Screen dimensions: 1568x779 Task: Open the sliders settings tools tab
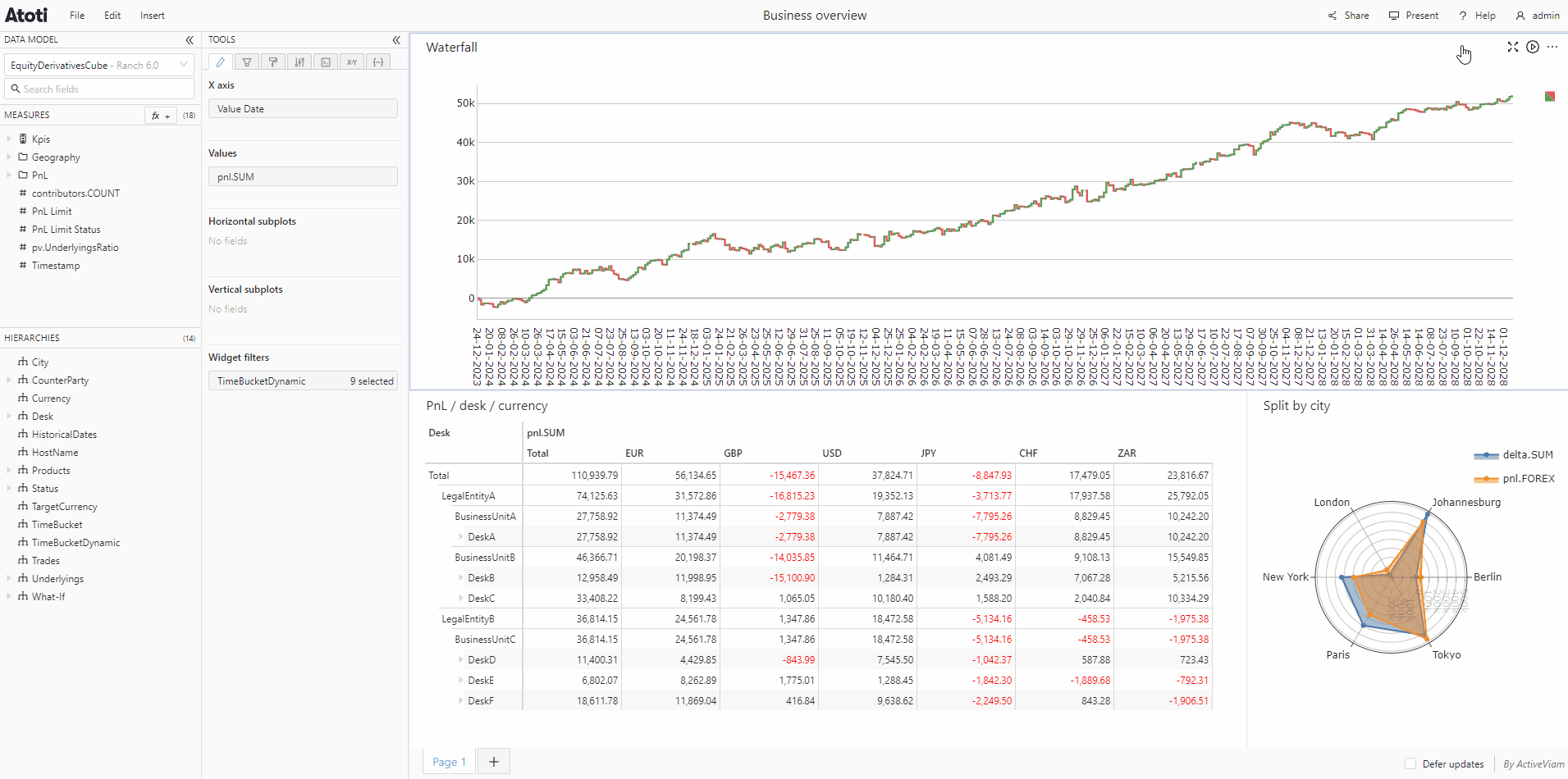pyautogui.click(x=299, y=62)
